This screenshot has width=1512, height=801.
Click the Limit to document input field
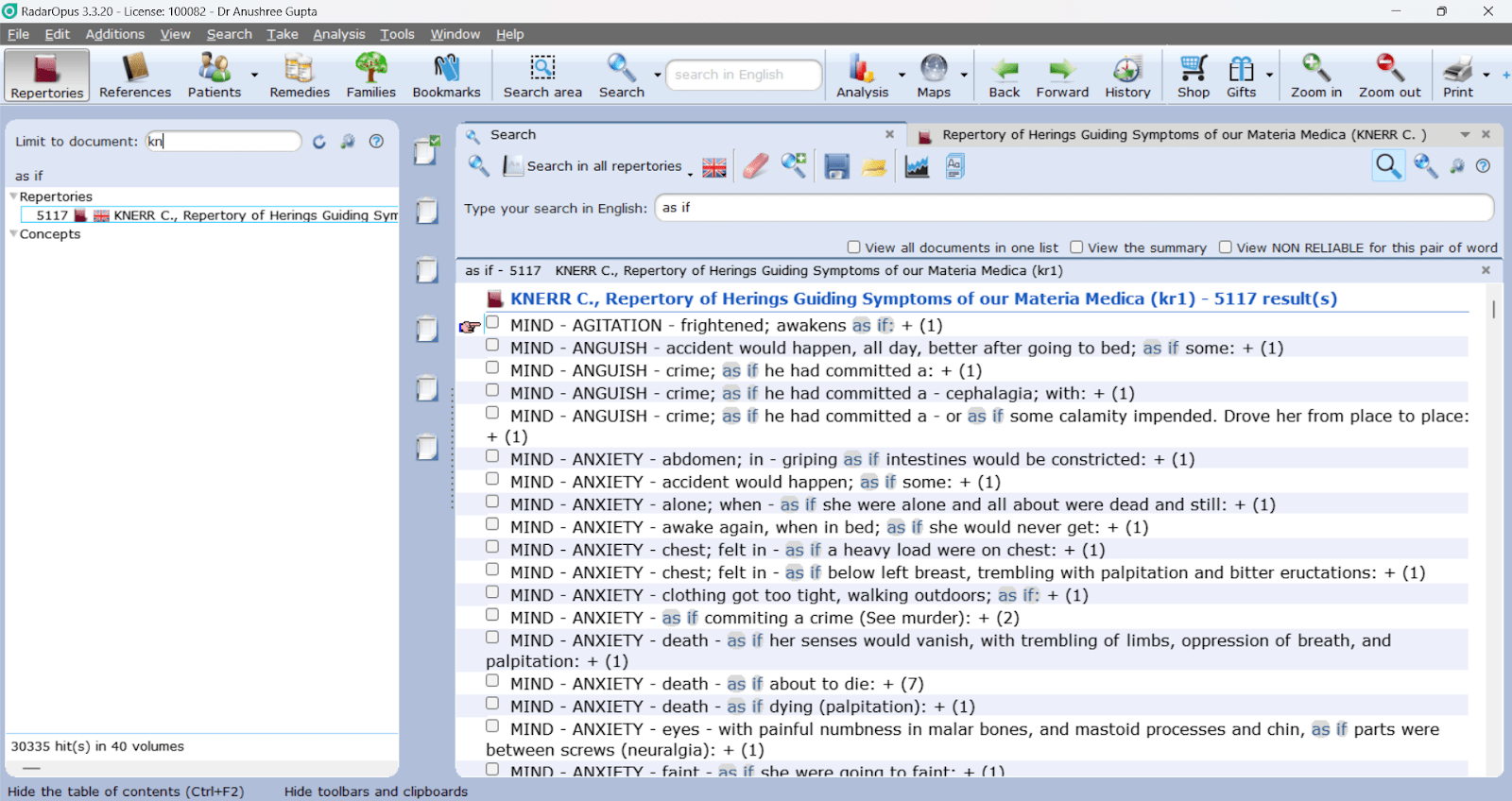click(223, 142)
